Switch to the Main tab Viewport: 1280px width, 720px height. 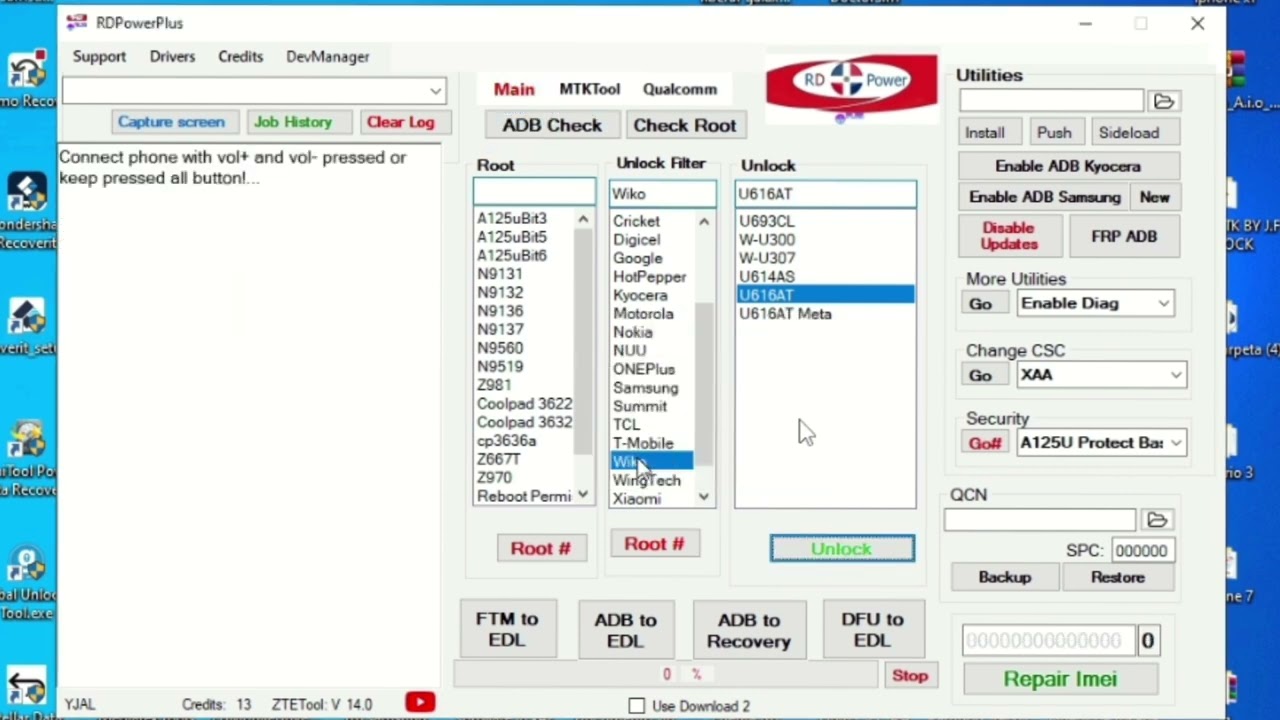514,89
